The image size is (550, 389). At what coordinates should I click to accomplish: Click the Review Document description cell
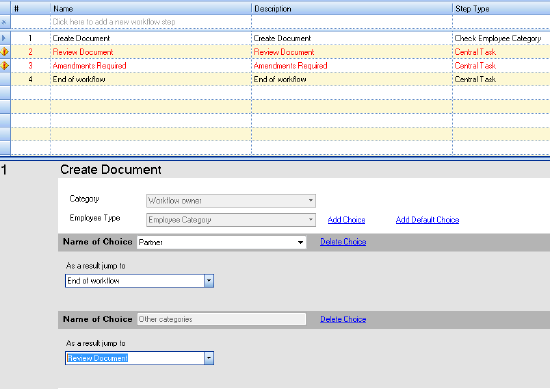pos(352,52)
